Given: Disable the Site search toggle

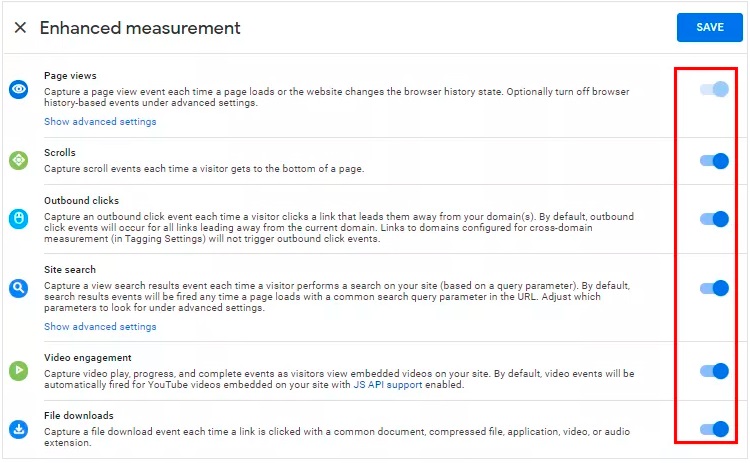Looking at the screenshot, I should point(714,288).
